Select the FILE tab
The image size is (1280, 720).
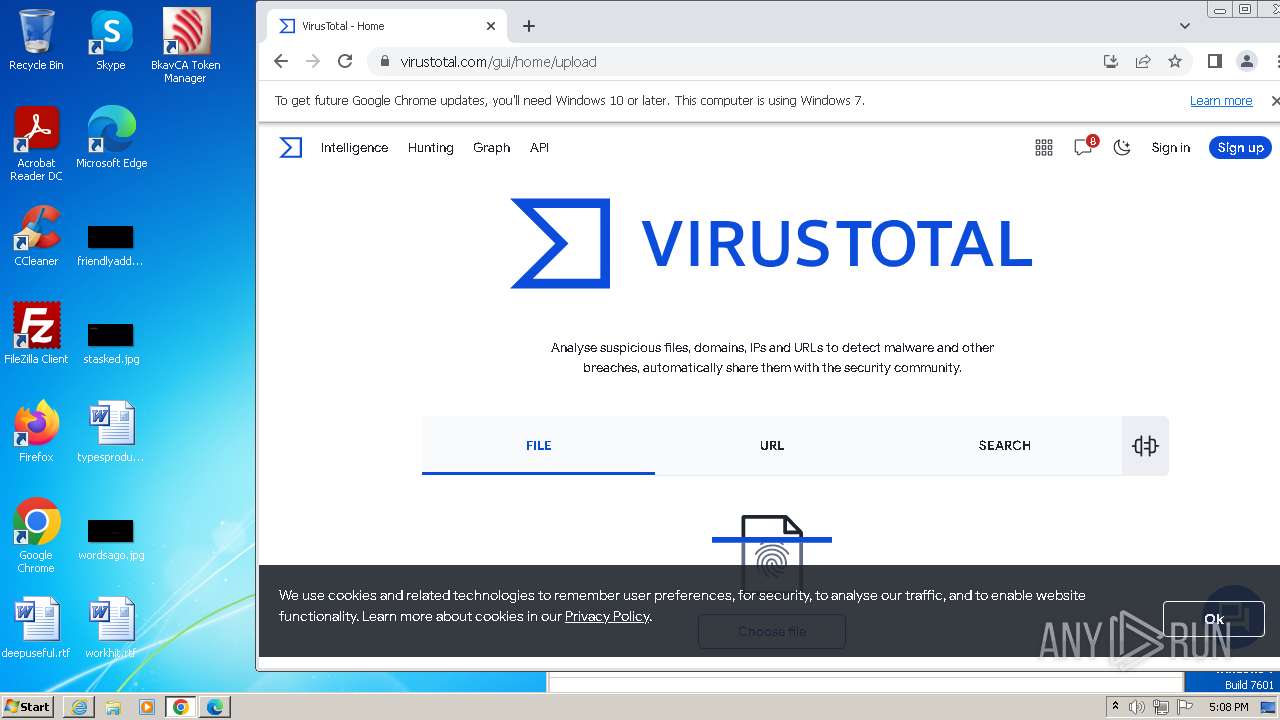tap(539, 446)
